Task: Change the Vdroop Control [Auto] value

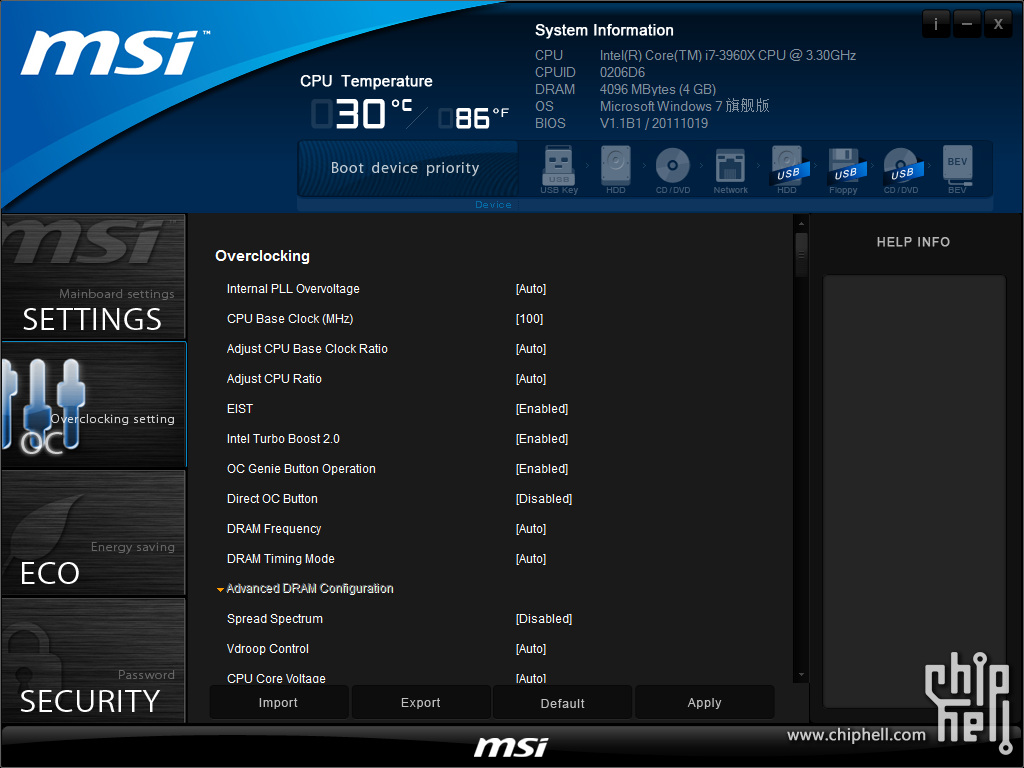Action: [531, 648]
